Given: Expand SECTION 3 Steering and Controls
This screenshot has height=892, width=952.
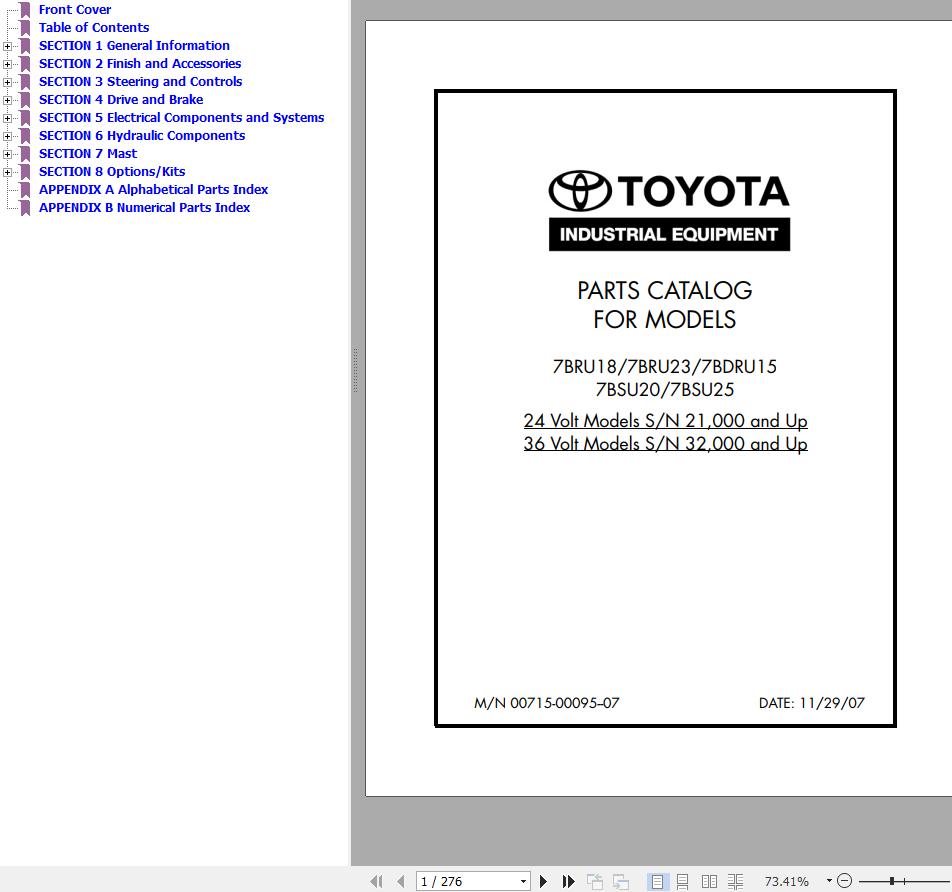Looking at the screenshot, I should point(7,82).
